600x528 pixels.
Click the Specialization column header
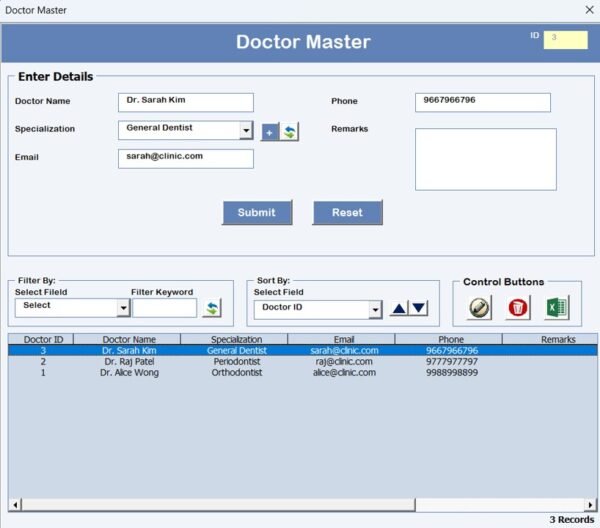234,339
